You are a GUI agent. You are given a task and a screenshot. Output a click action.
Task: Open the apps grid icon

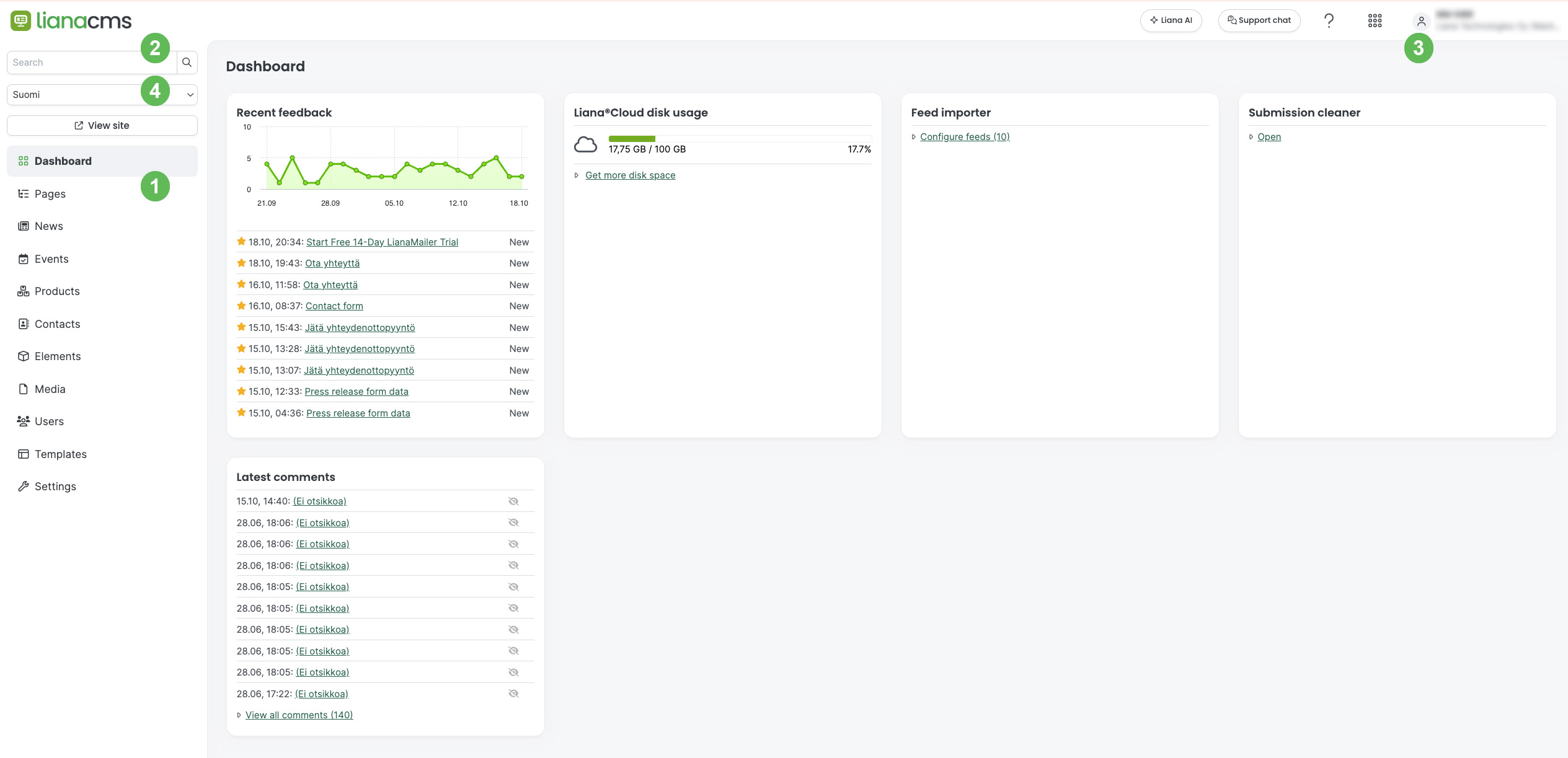tap(1375, 20)
